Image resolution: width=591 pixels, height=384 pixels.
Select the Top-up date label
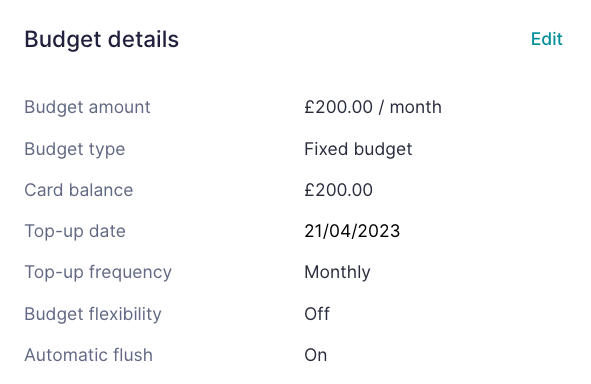(x=75, y=231)
